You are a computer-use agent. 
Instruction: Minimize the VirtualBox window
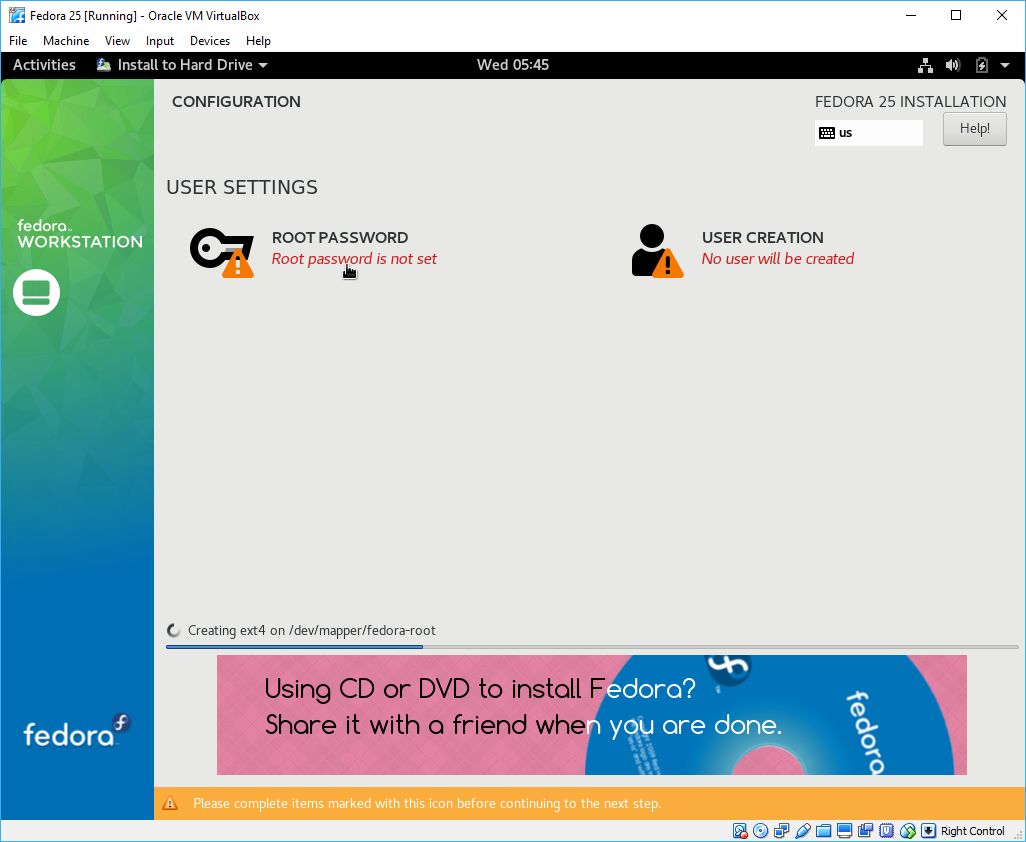911,16
